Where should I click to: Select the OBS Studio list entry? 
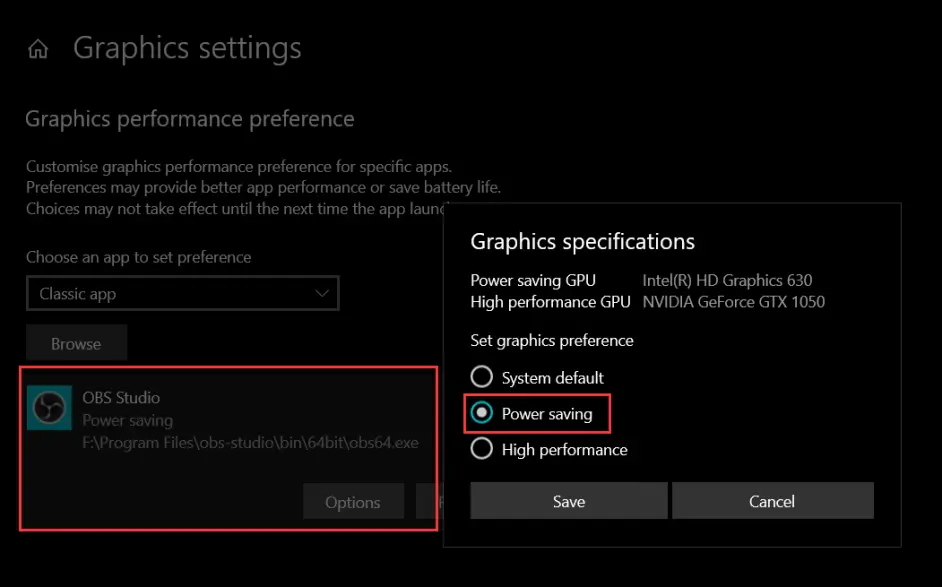228,448
